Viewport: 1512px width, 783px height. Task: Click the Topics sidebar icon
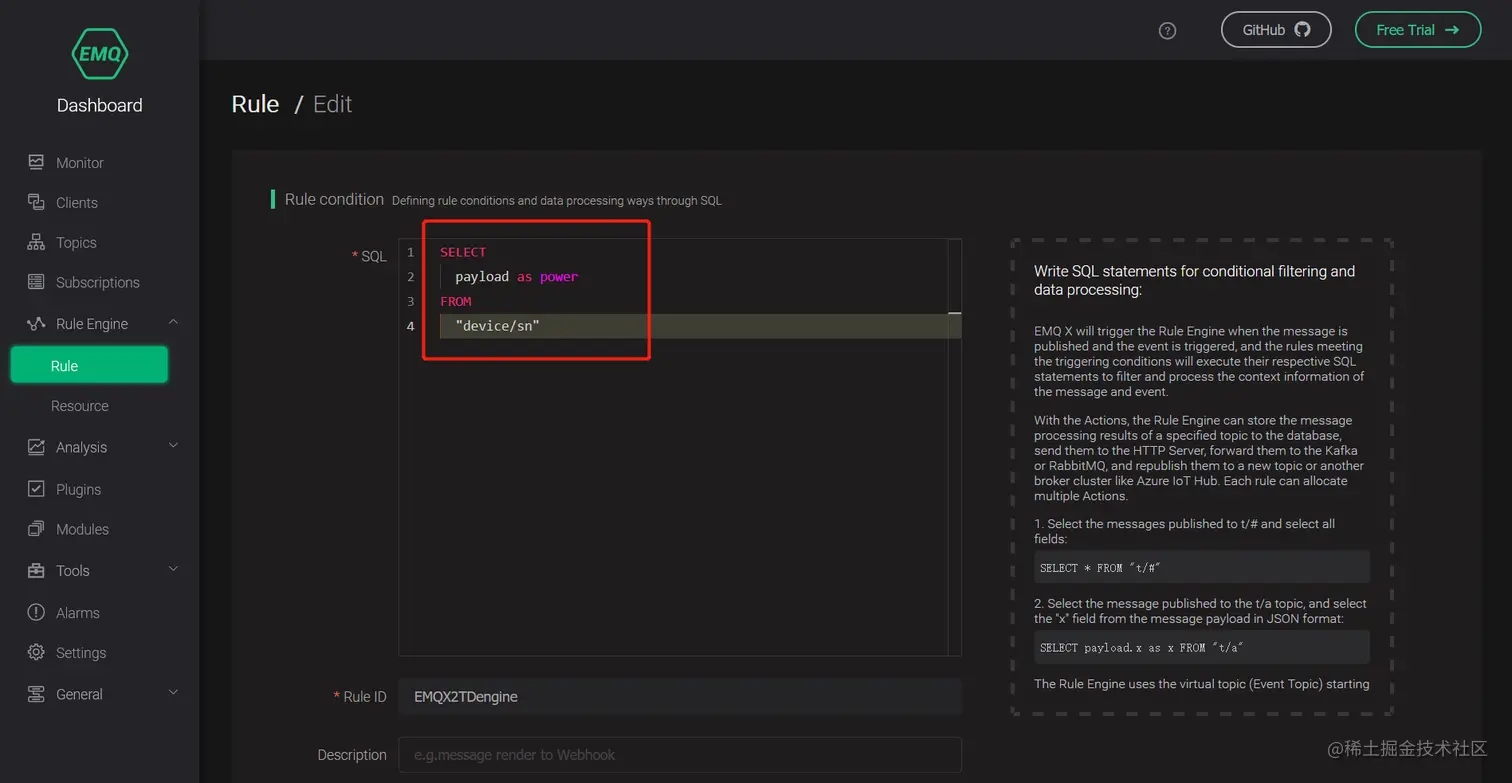(36, 242)
